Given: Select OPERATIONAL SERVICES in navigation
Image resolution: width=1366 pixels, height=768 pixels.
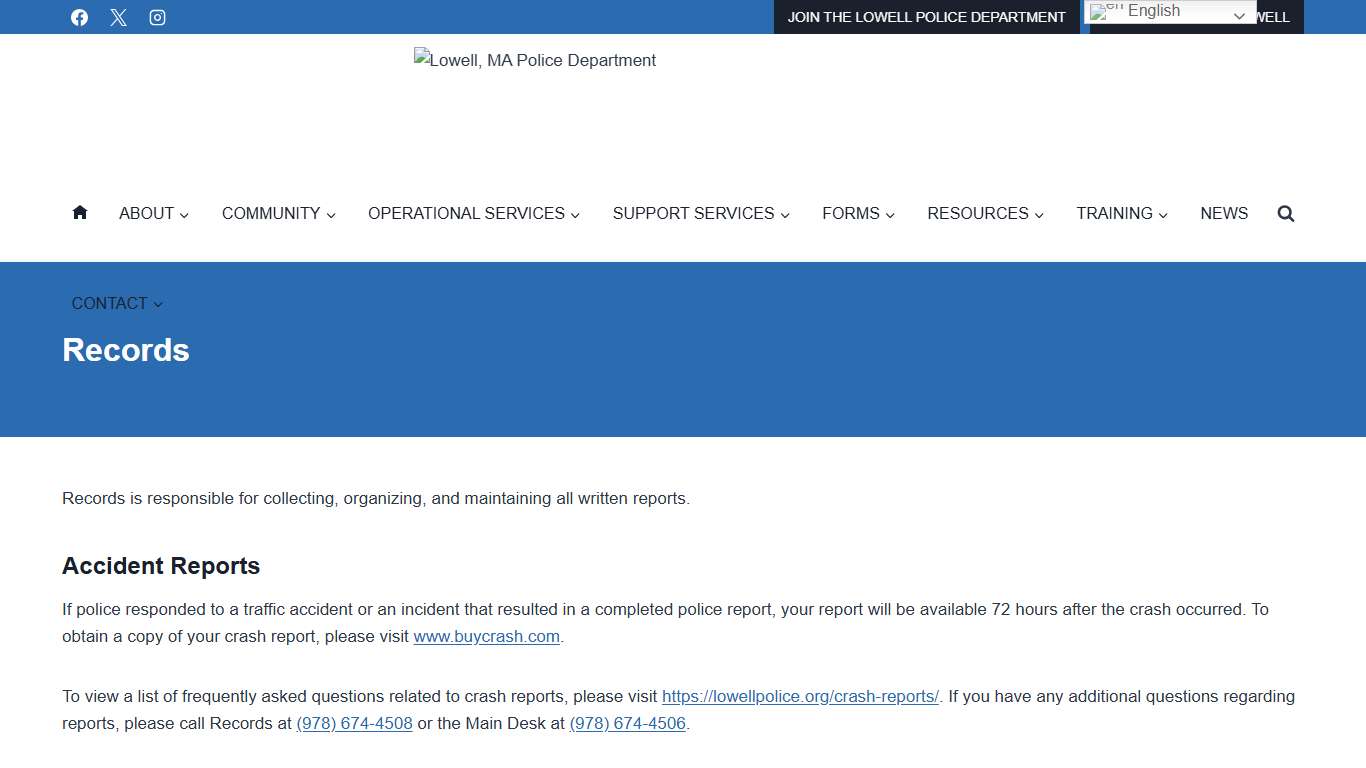Looking at the screenshot, I should [x=466, y=213].
